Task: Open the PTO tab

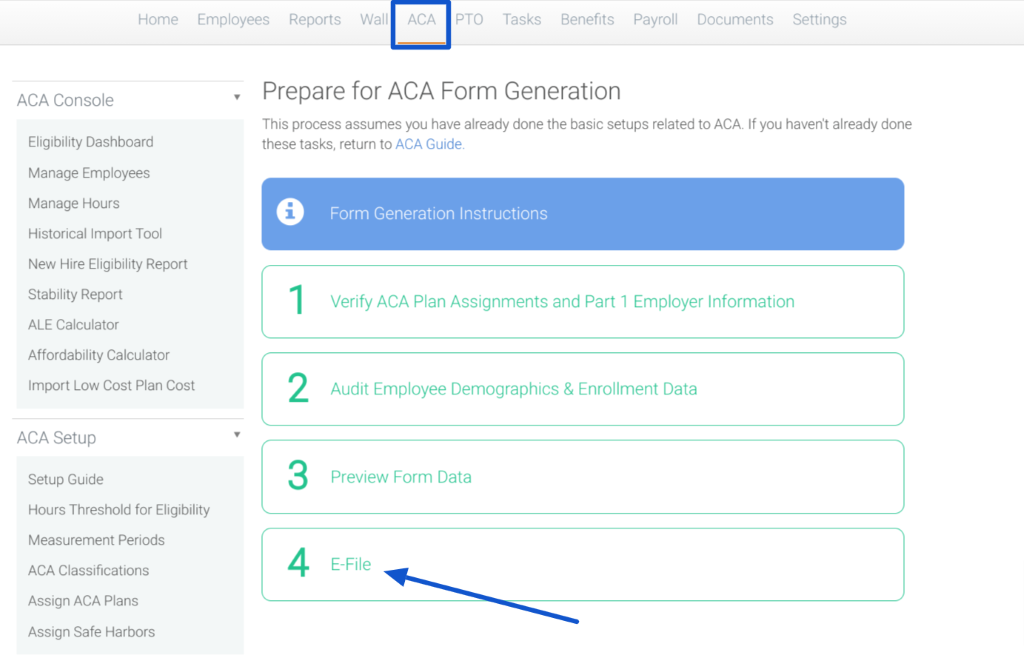Action: tap(469, 20)
